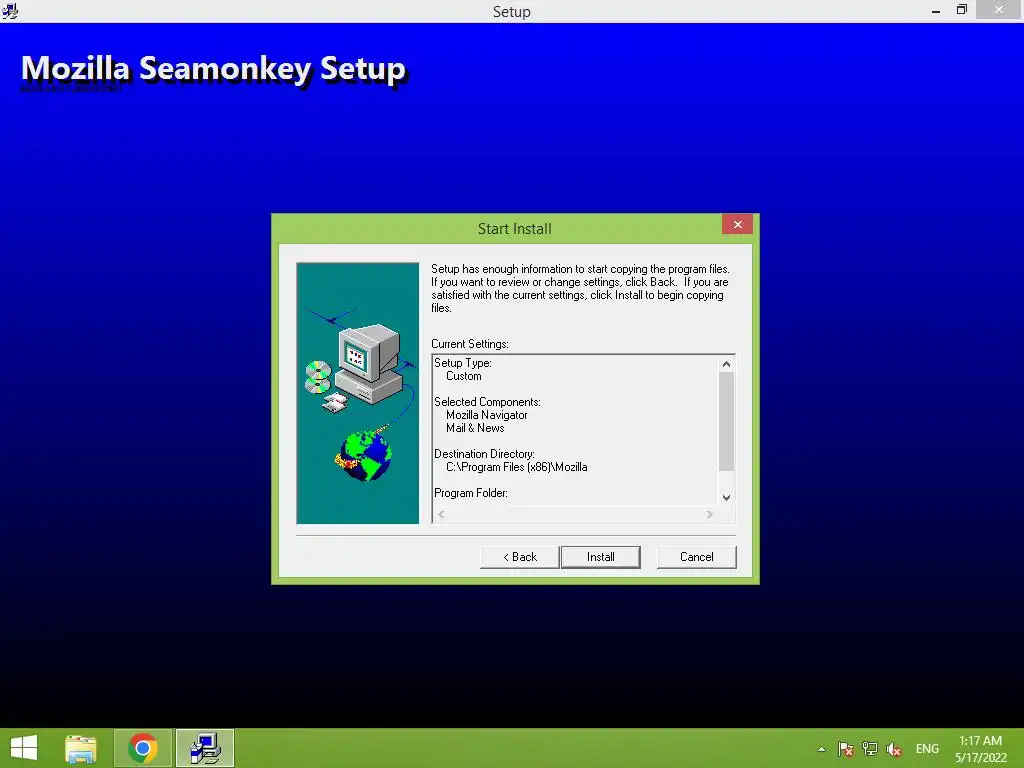Click the destination path C:\Program Files (x86)\Mozilla
Image resolution: width=1024 pixels, height=768 pixels.
click(x=517, y=467)
